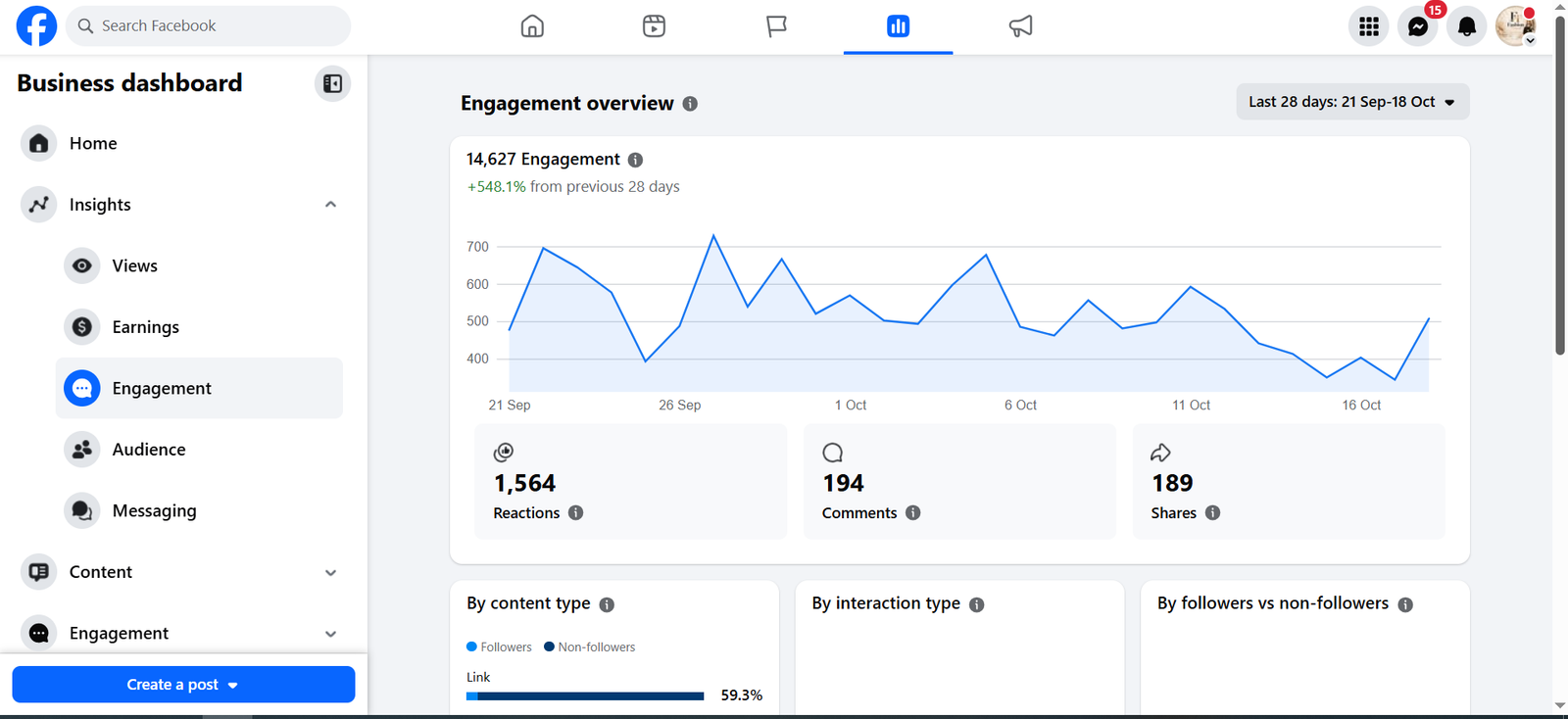Select the Insights bar chart tab

[898, 26]
